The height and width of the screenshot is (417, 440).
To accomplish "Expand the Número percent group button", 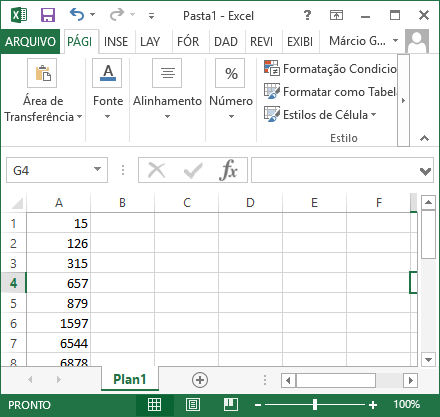I will [231, 89].
